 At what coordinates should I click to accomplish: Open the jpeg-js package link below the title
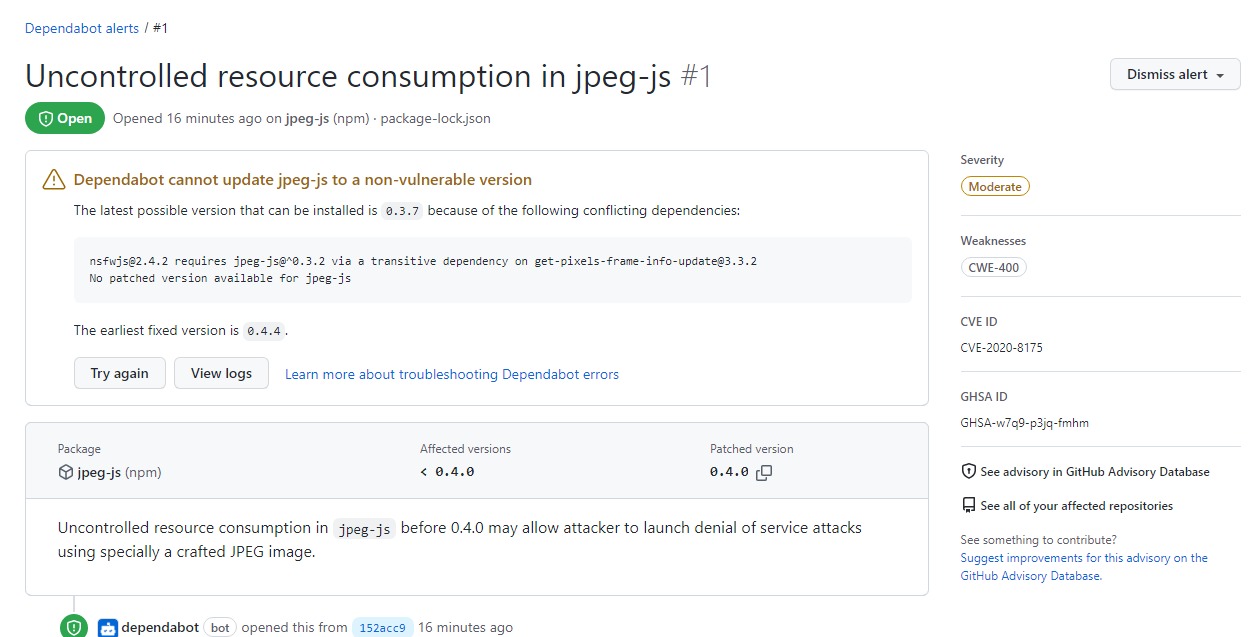click(304, 118)
